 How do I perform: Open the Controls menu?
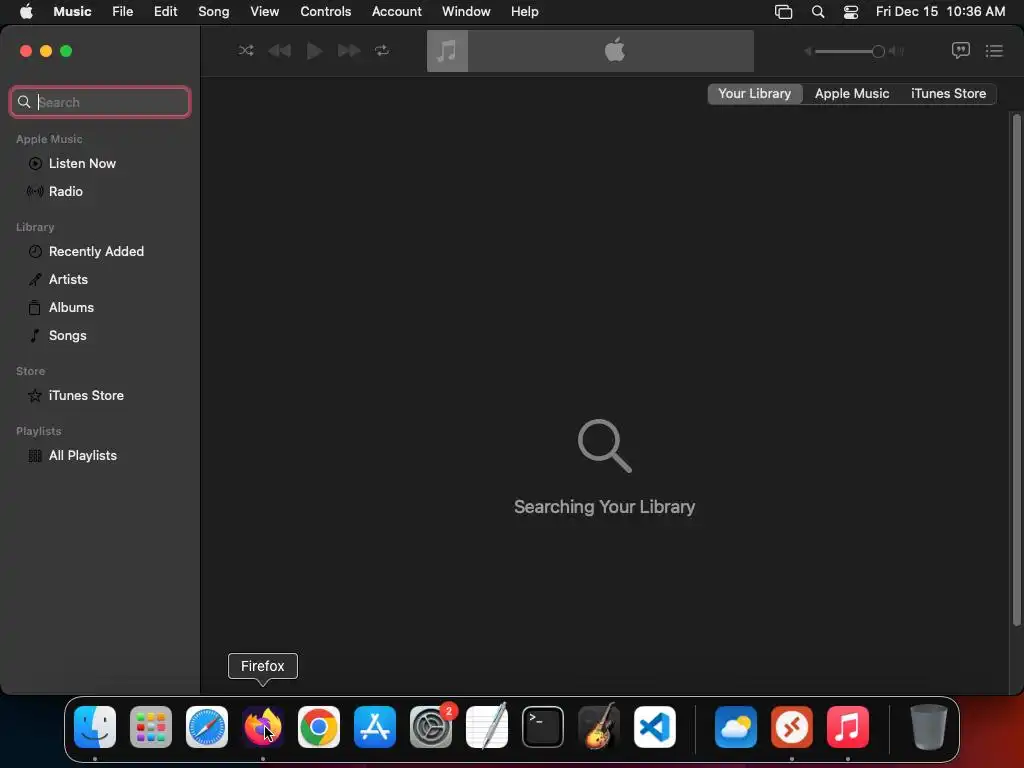pos(325,11)
